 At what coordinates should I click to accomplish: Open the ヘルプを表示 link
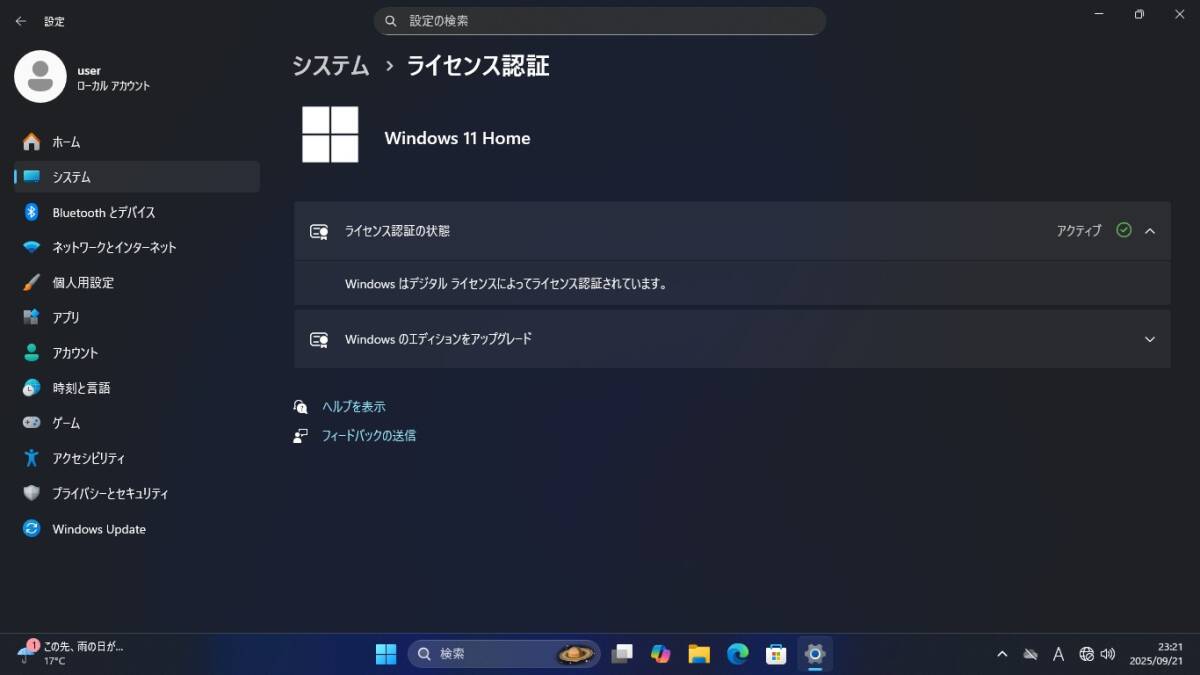[353, 407]
